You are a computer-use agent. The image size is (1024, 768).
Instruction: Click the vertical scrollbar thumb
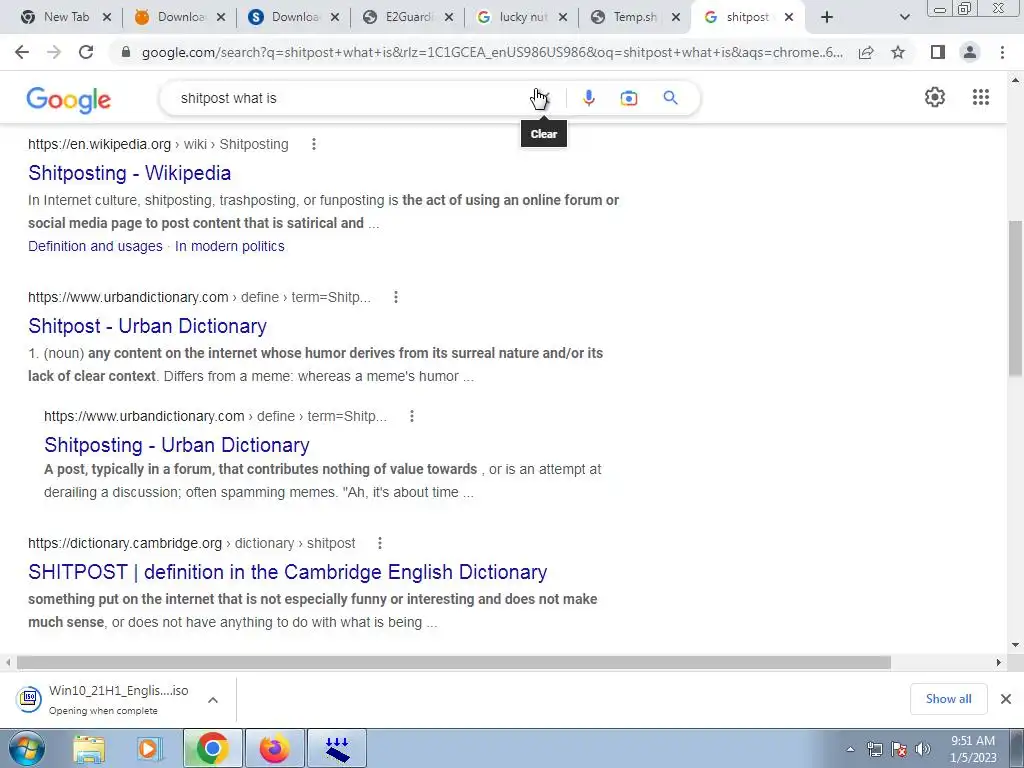1015,298
